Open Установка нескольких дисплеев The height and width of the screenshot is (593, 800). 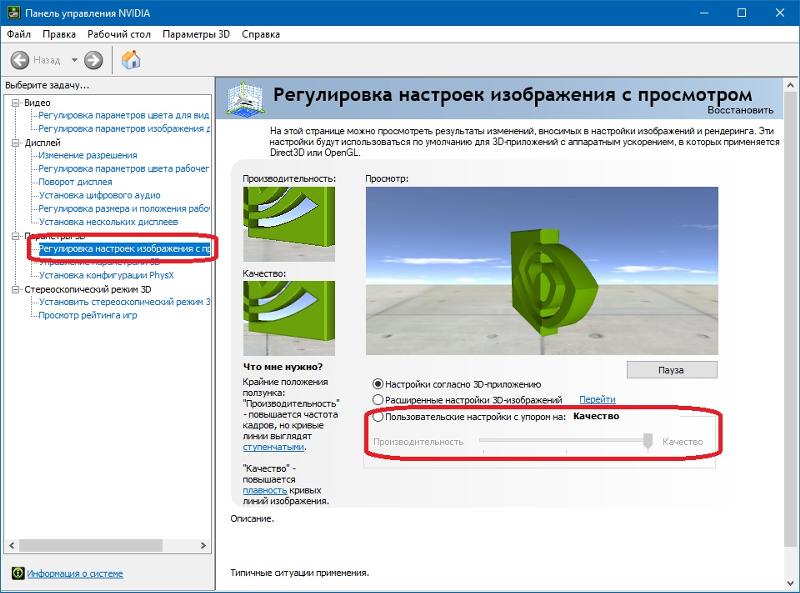(x=109, y=221)
